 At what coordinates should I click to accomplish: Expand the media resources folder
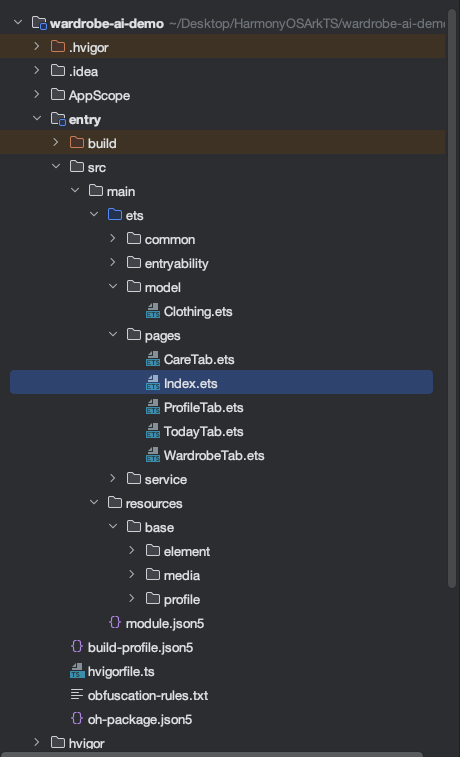[x=131, y=575]
